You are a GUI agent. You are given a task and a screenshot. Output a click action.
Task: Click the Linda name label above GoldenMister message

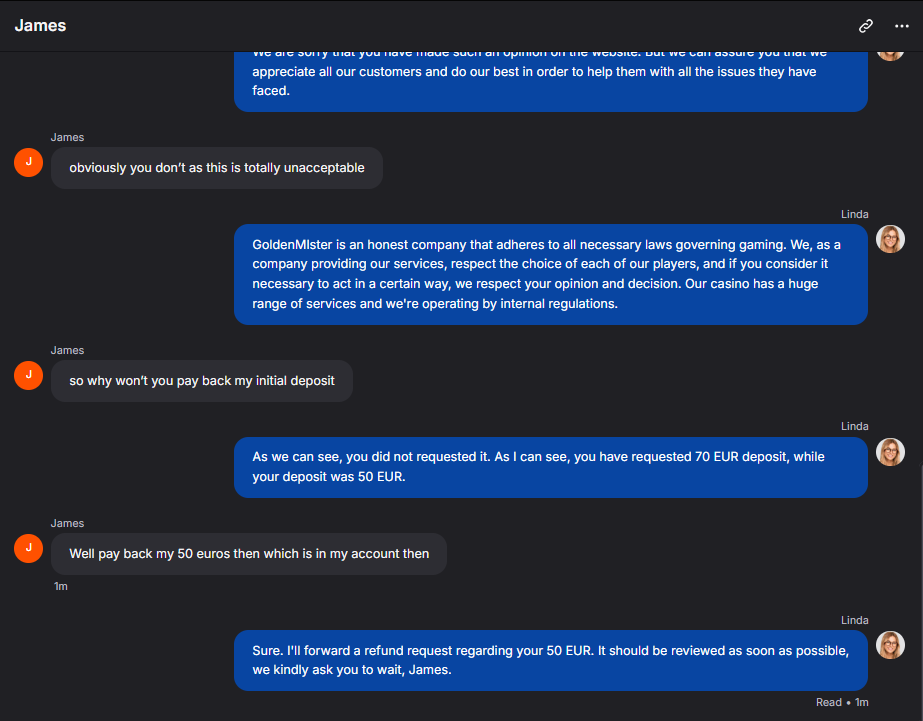pyautogui.click(x=854, y=214)
